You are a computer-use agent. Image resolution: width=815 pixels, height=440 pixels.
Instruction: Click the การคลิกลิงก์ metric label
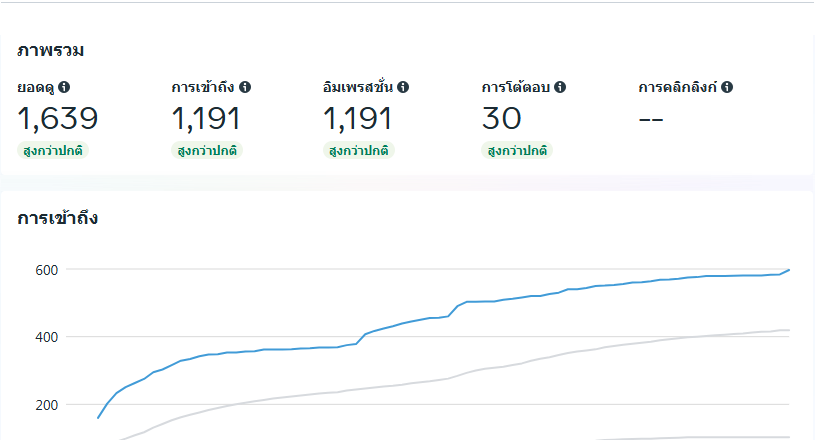678,88
